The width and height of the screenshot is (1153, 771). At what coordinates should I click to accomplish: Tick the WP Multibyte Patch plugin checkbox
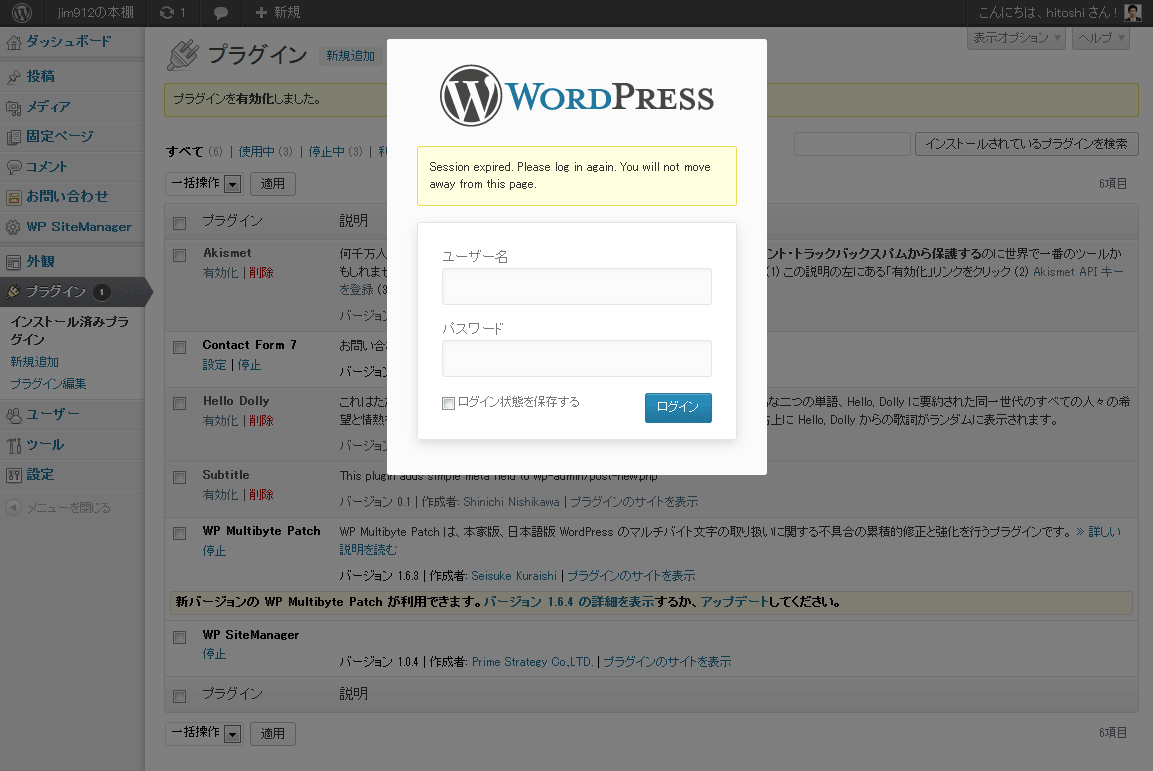[180, 534]
